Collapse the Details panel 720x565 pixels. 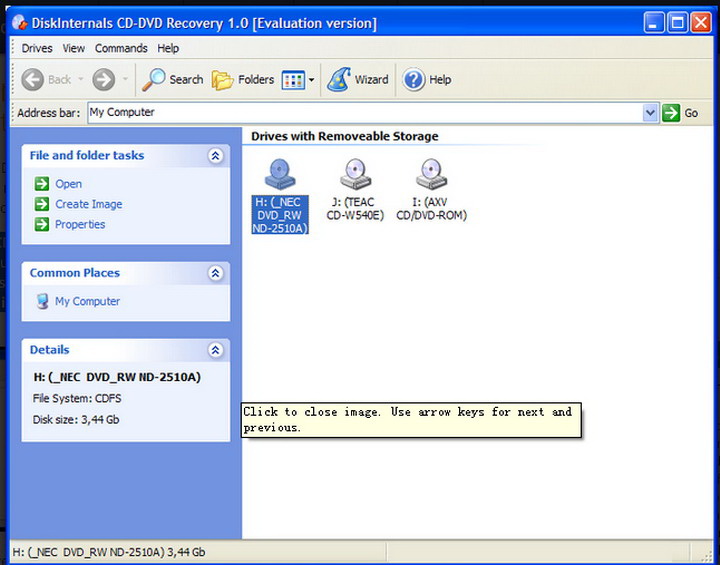tap(215, 350)
